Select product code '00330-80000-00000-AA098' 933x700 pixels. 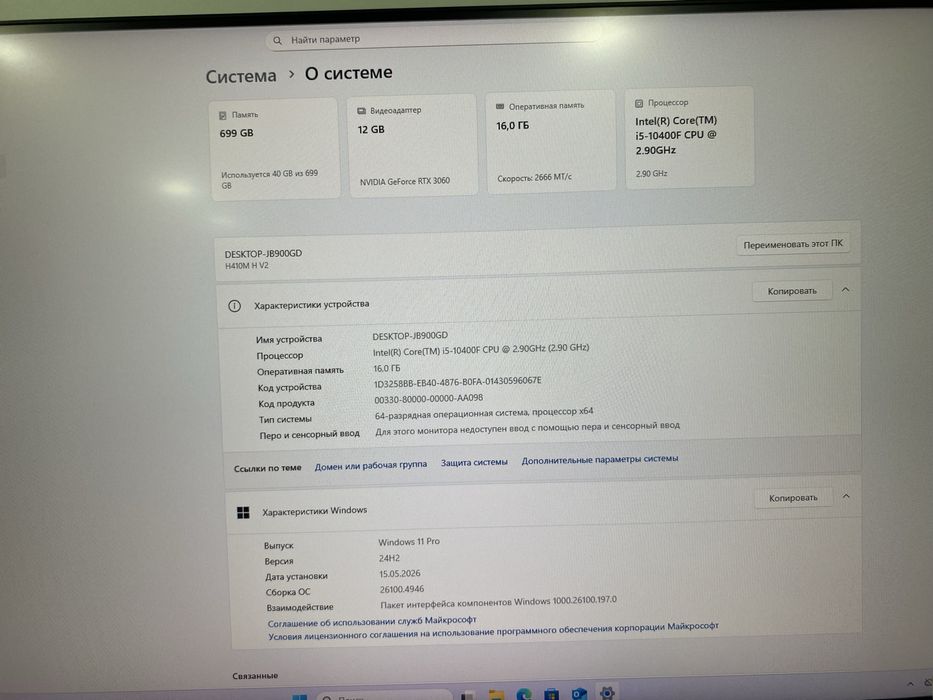point(428,398)
